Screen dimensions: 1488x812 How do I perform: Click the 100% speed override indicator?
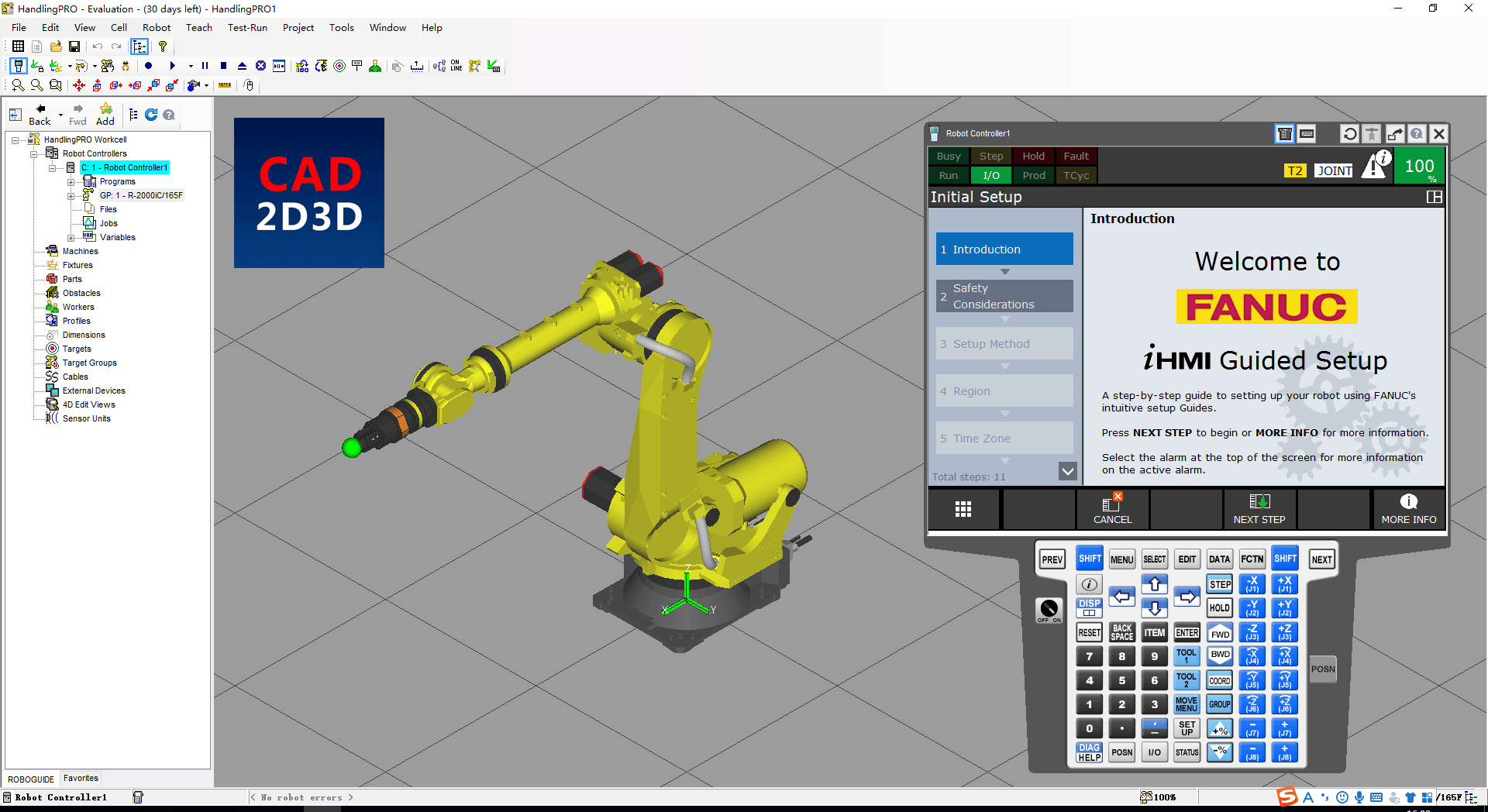click(x=1419, y=167)
